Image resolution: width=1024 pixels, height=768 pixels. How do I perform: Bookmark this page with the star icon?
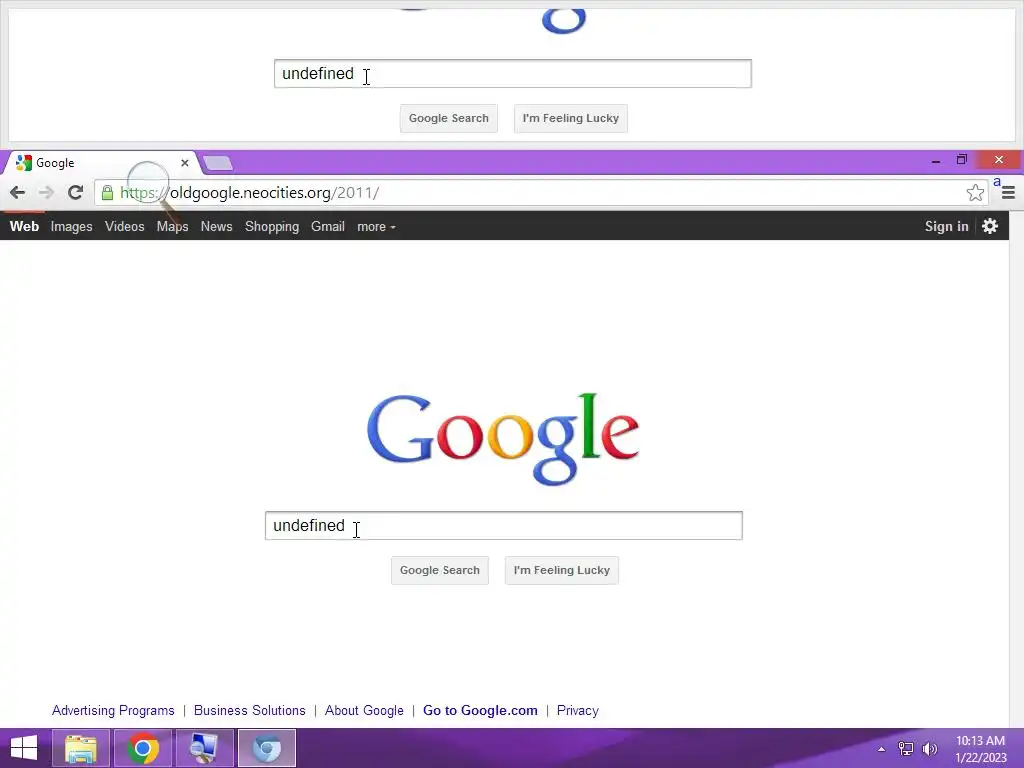point(975,193)
